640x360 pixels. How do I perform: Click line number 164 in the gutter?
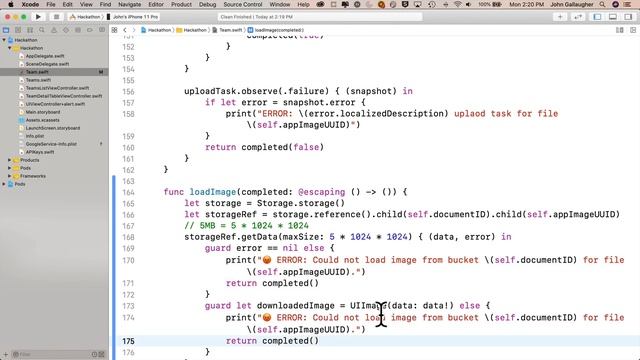pos(128,192)
